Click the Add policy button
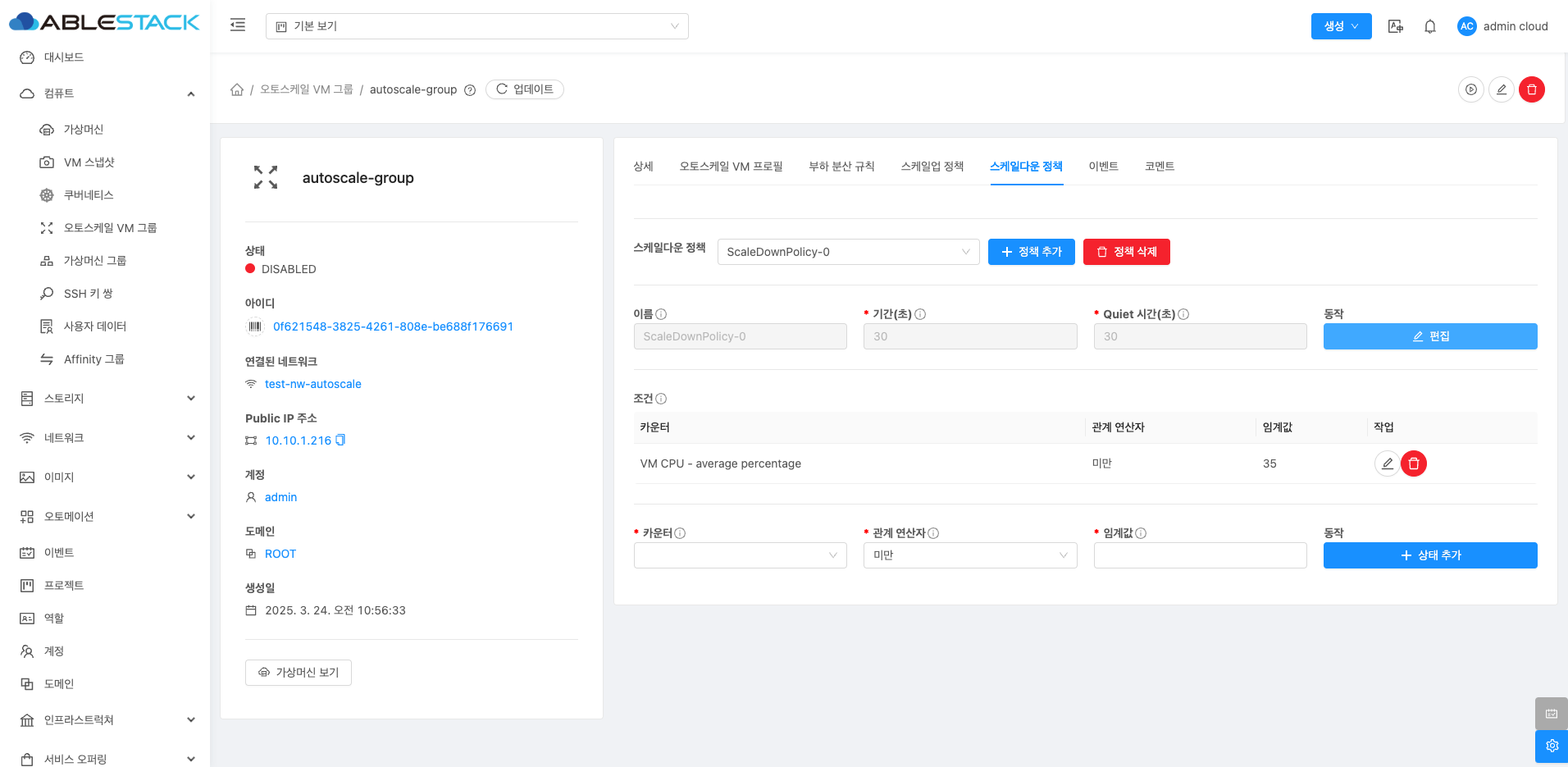This screenshot has height=767, width=1568. (1031, 252)
